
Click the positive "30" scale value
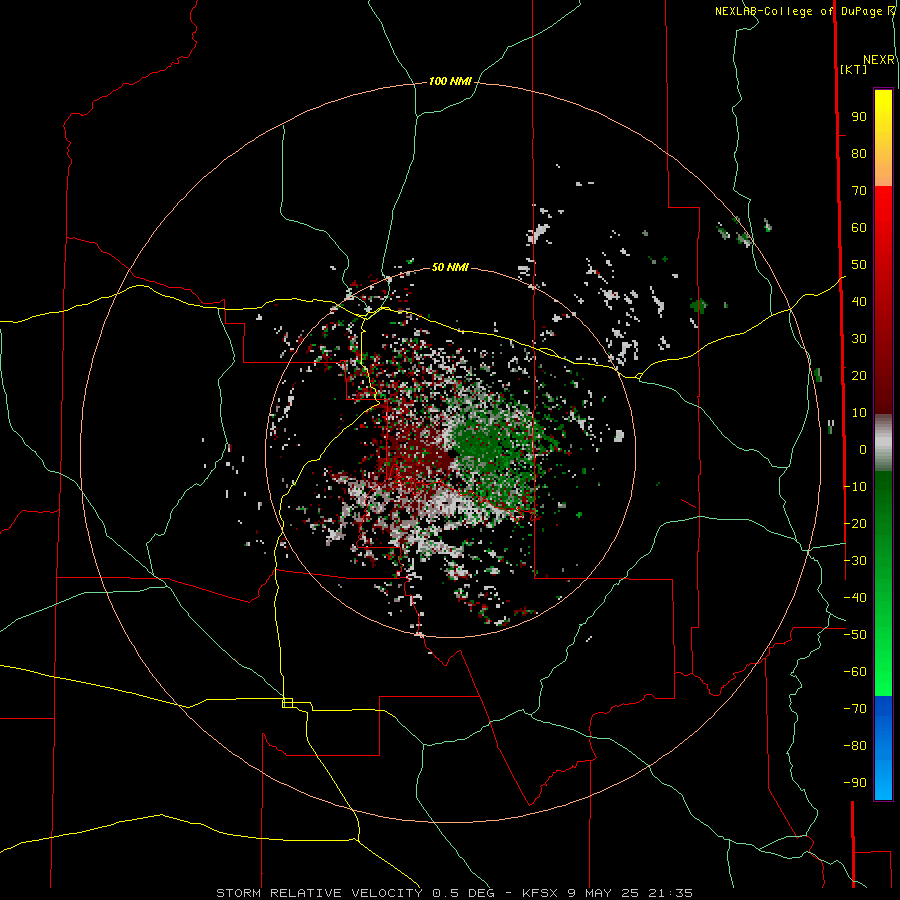point(859,339)
